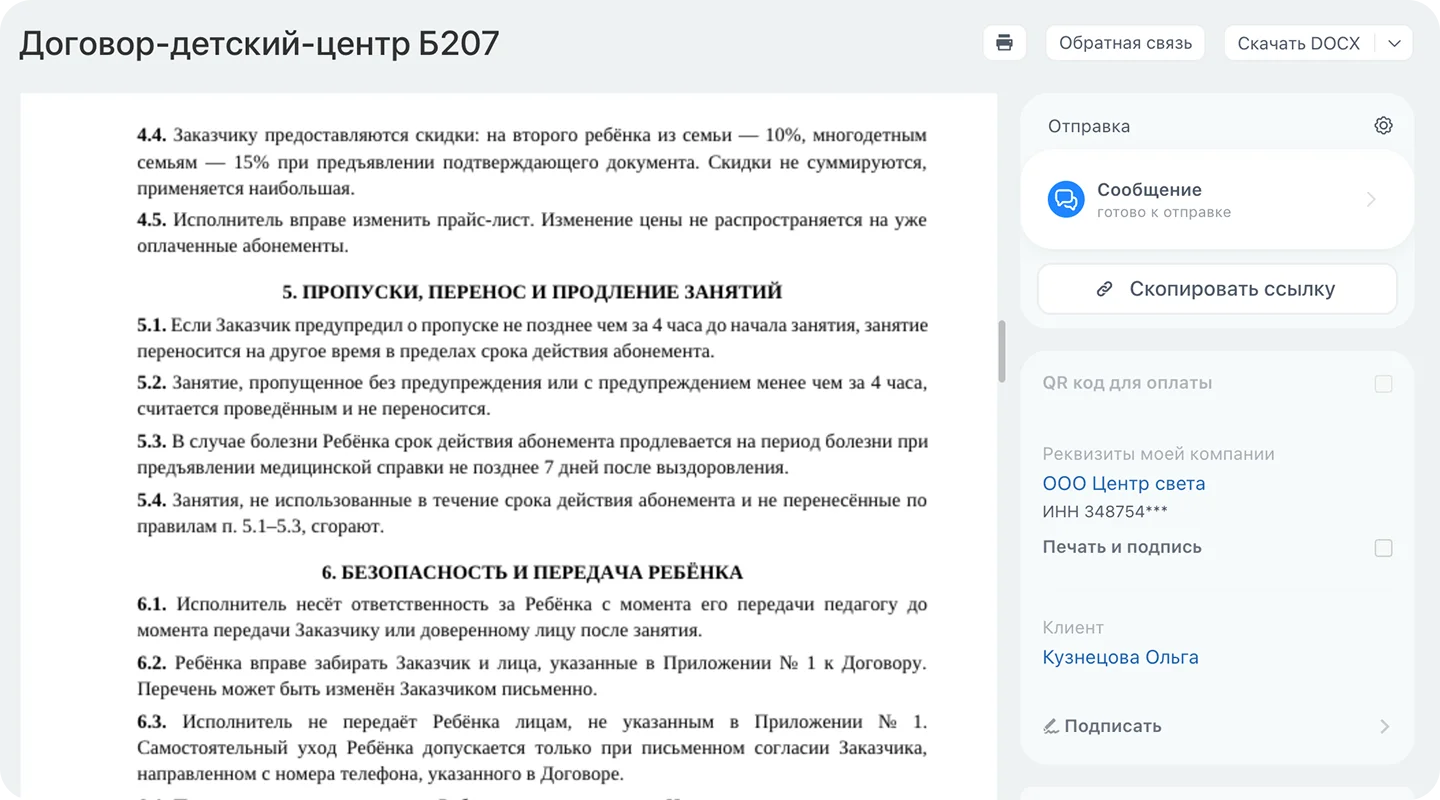This screenshot has height=800, width=1440.
Task: Open company ООО Центр света
Action: point(1124,483)
